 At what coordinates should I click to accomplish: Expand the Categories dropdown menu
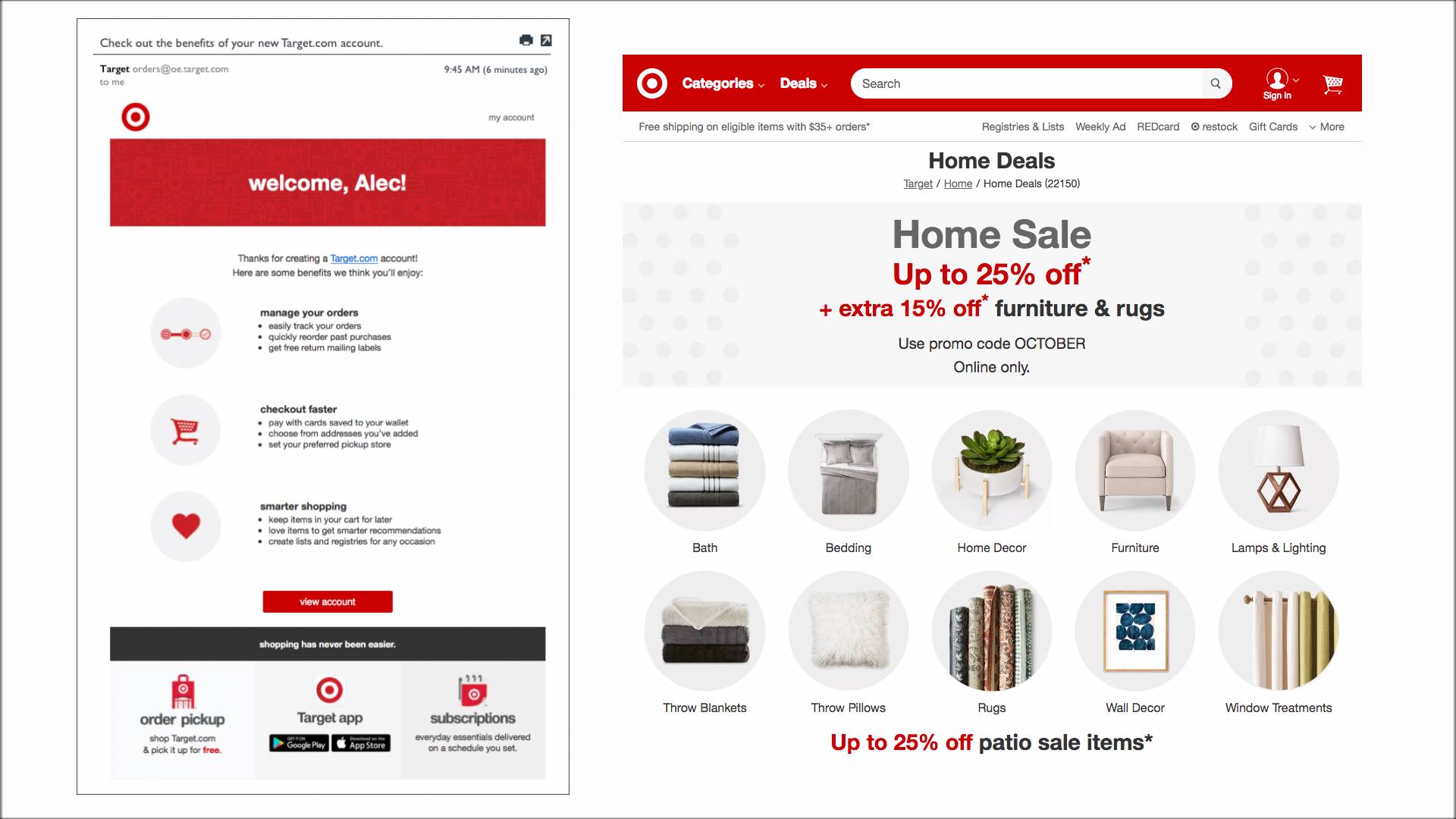pos(722,83)
